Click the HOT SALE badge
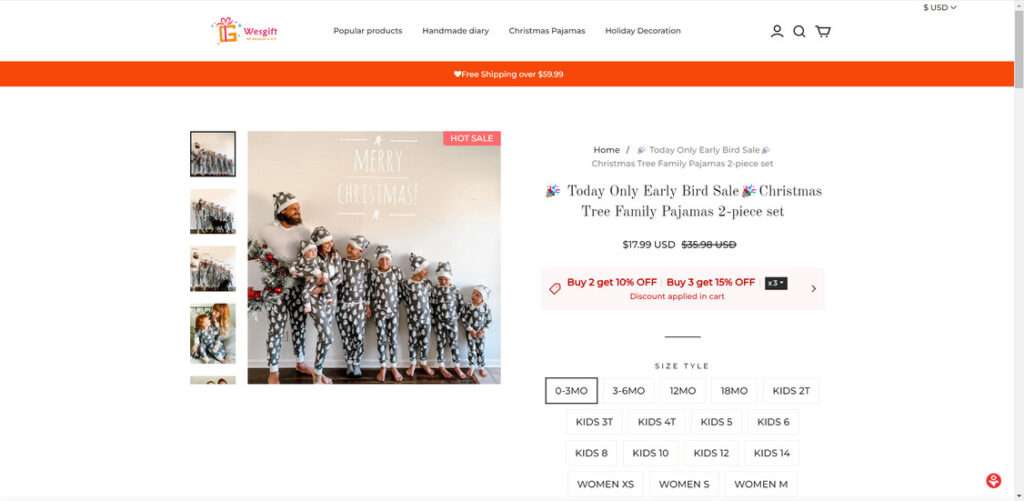Screen dimensions: 1024x501 [472, 138]
